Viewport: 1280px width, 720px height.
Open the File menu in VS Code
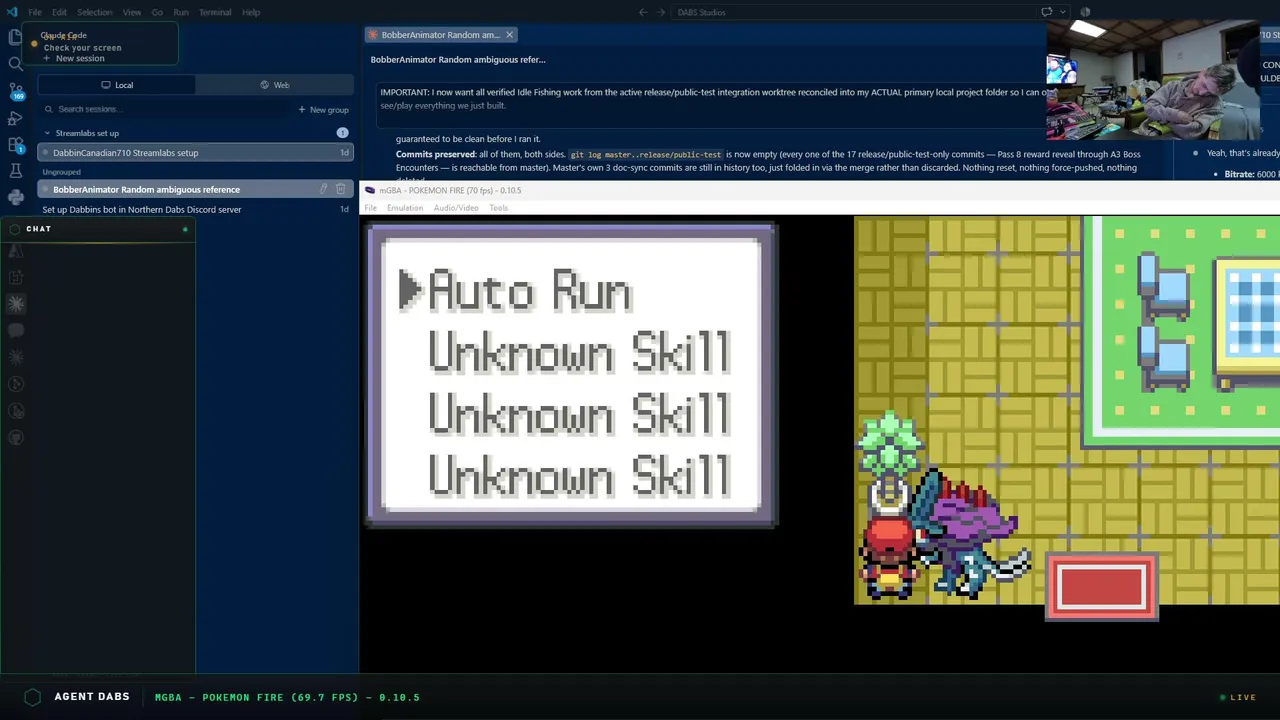(x=35, y=12)
